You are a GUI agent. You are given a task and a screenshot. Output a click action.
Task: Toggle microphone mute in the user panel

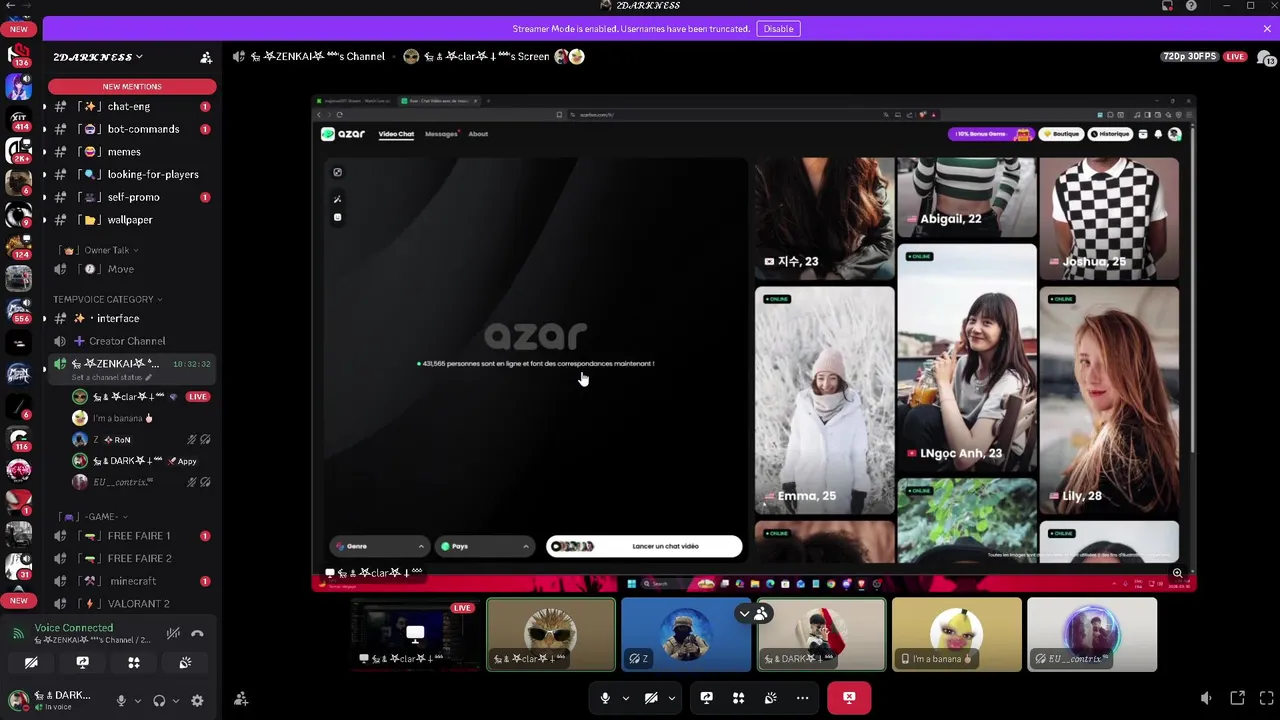point(121,701)
